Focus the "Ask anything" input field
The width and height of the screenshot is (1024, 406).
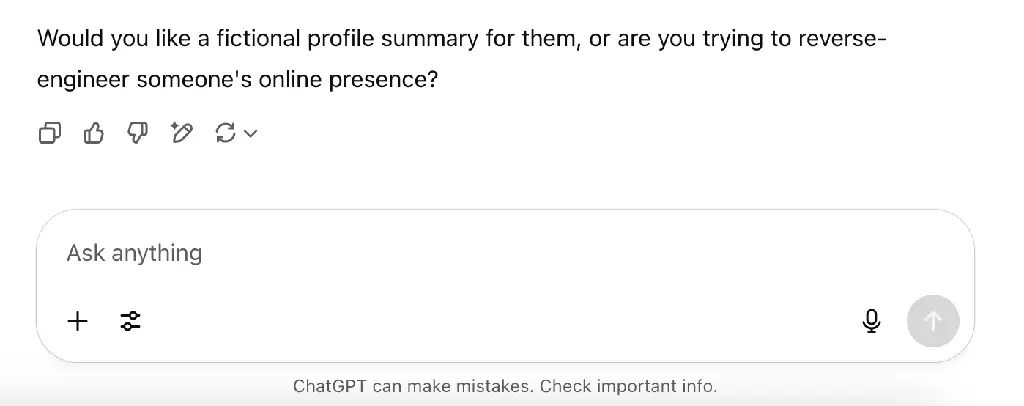450,254
